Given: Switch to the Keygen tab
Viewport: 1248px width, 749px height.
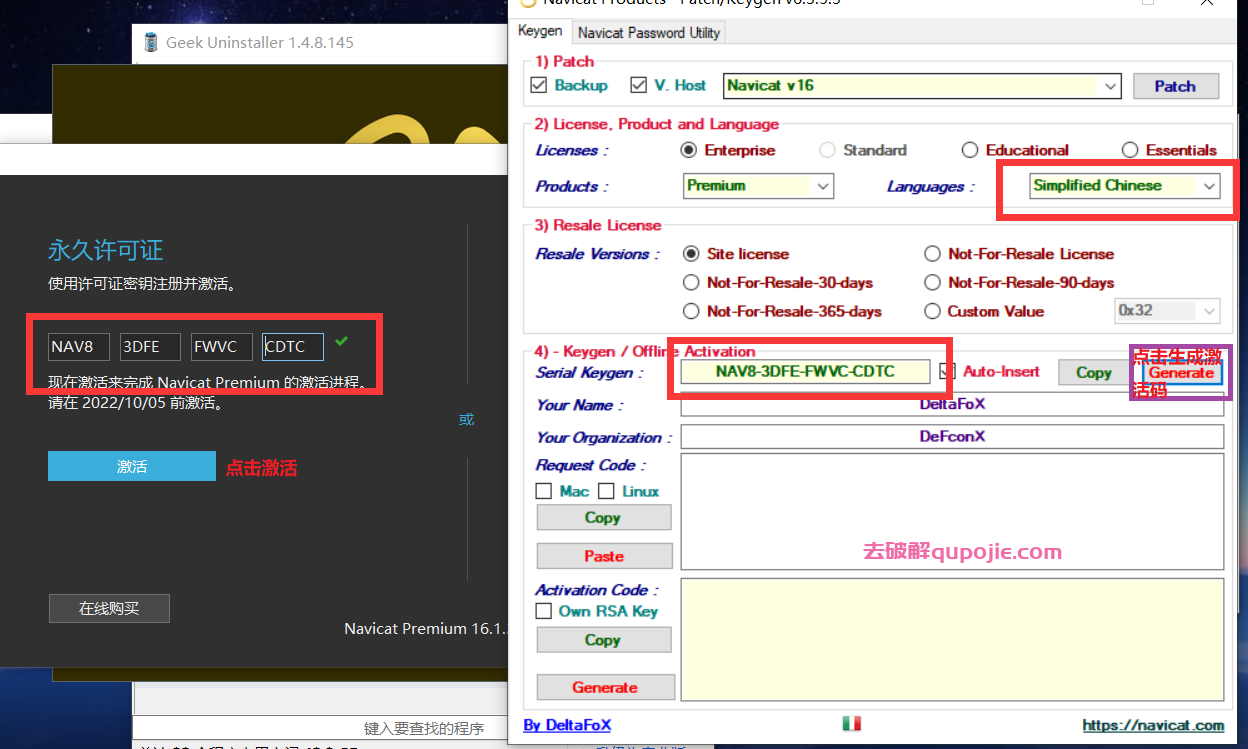Looking at the screenshot, I should 540,31.
